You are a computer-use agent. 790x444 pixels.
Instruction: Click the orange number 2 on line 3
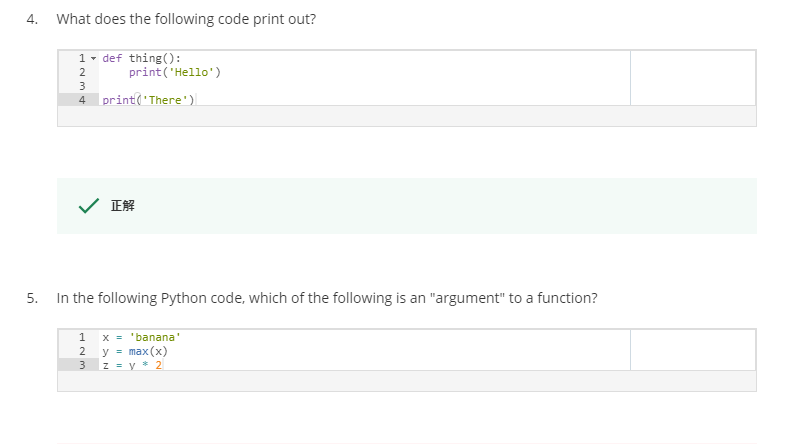tap(158, 365)
